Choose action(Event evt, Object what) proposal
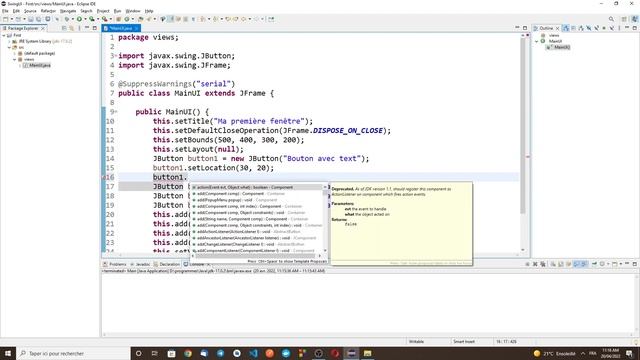This screenshot has width=640, height=360. 257,187
